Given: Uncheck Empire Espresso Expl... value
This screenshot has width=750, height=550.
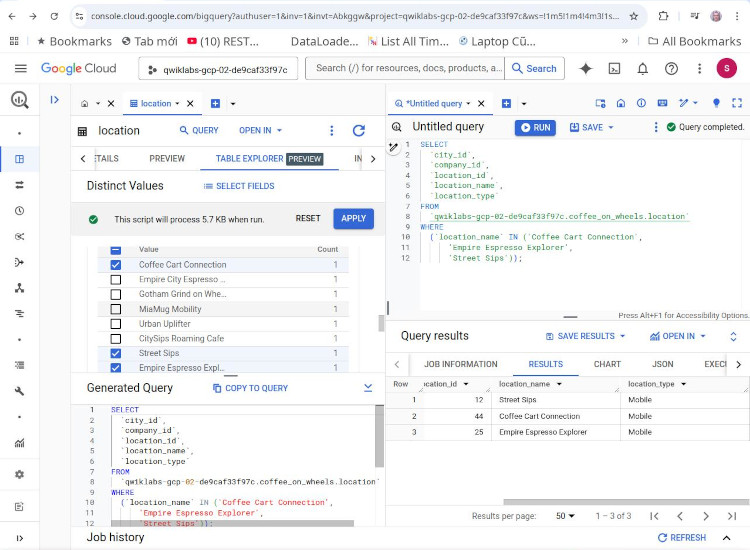Looking at the screenshot, I should point(116,368).
